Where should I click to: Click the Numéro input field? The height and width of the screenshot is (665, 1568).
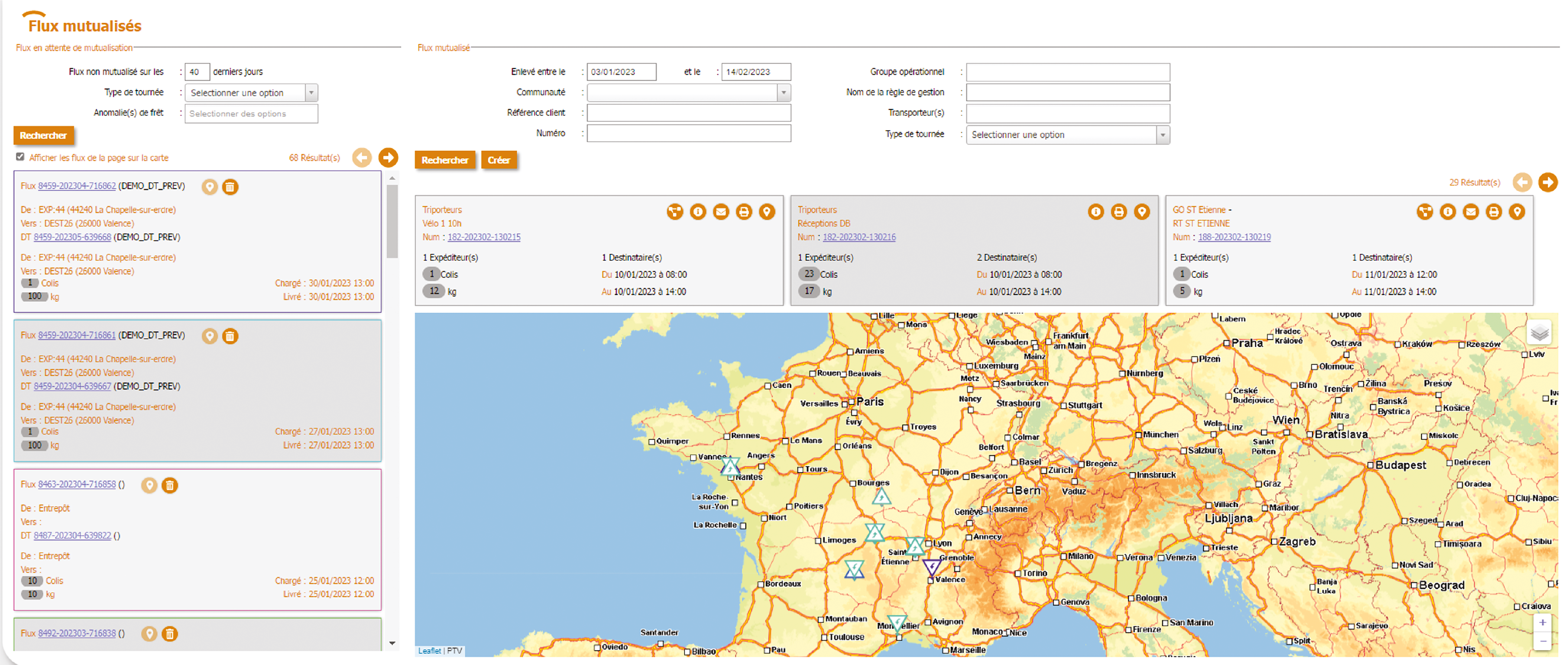[x=689, y=133]
